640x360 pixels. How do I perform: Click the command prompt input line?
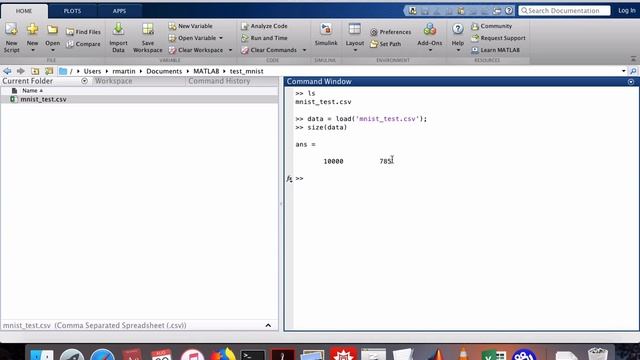465,178
